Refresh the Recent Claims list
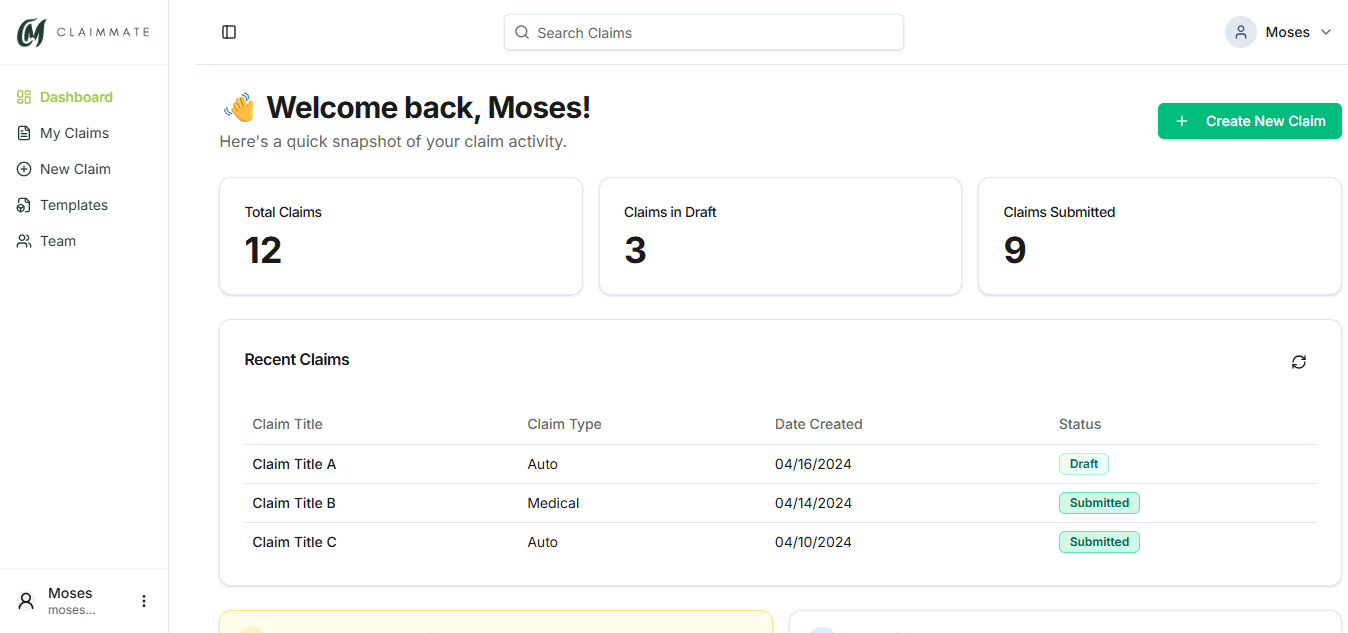The image size is (1348, 633). pos(1298,361)
